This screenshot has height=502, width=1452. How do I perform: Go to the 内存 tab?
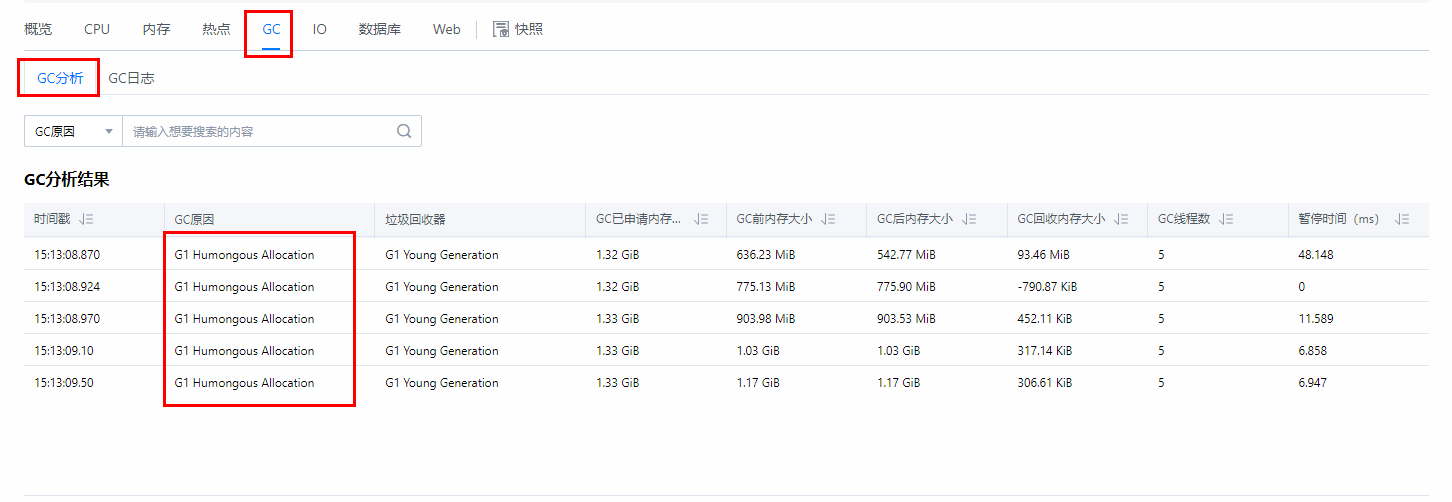click(156, 29)
